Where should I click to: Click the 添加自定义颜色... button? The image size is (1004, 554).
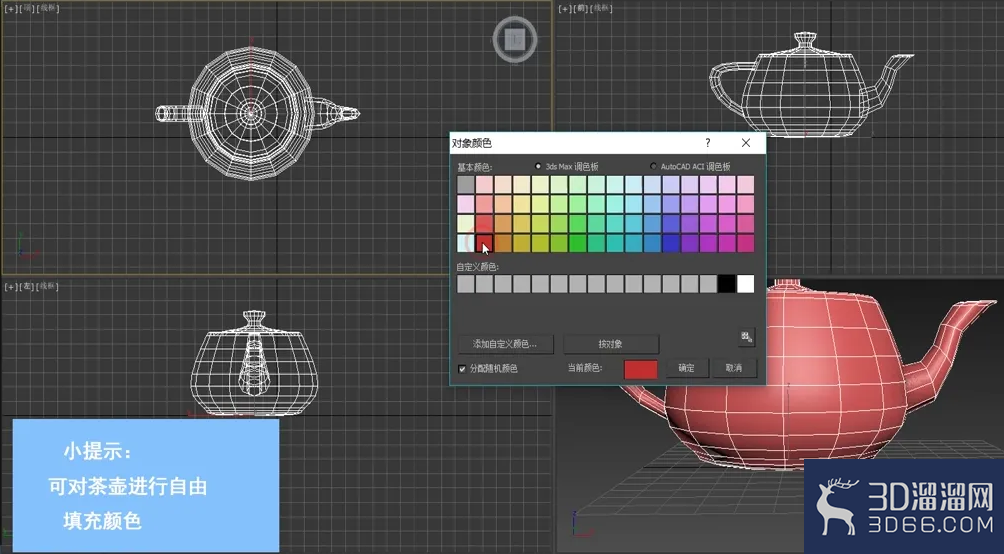point(505,344)
